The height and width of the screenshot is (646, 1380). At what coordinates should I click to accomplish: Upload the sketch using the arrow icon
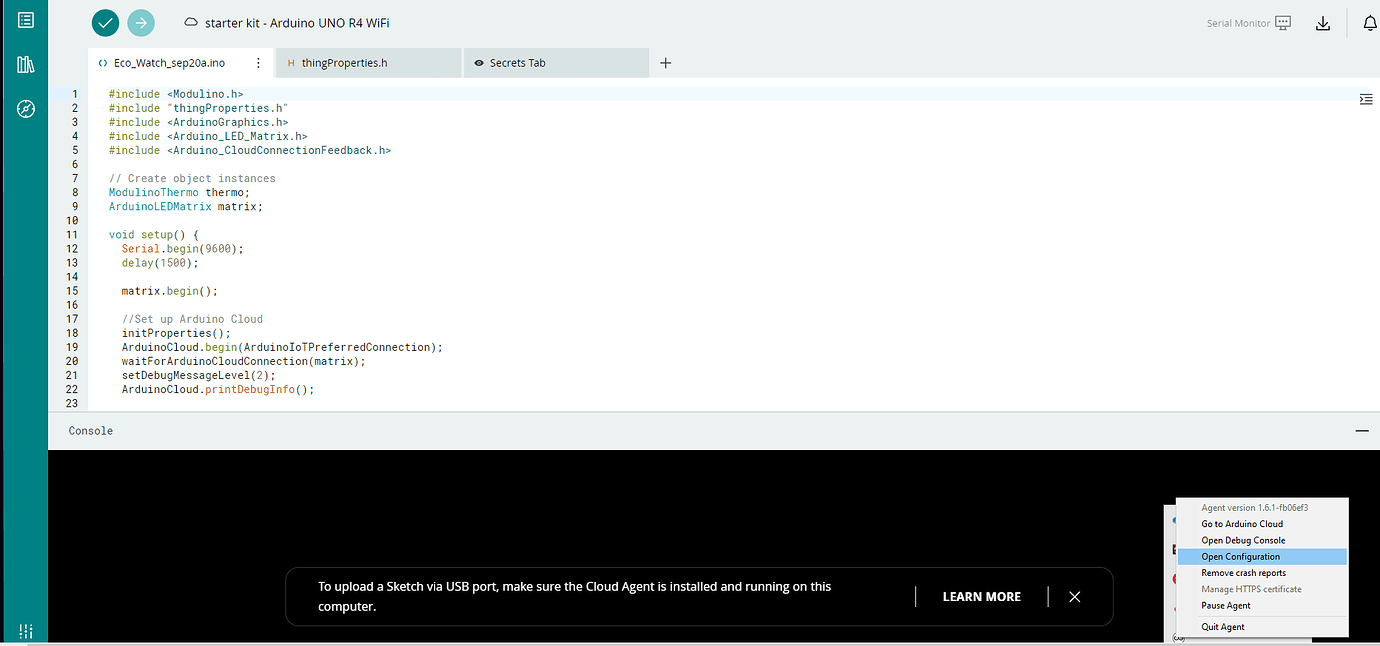pos(140,22)
